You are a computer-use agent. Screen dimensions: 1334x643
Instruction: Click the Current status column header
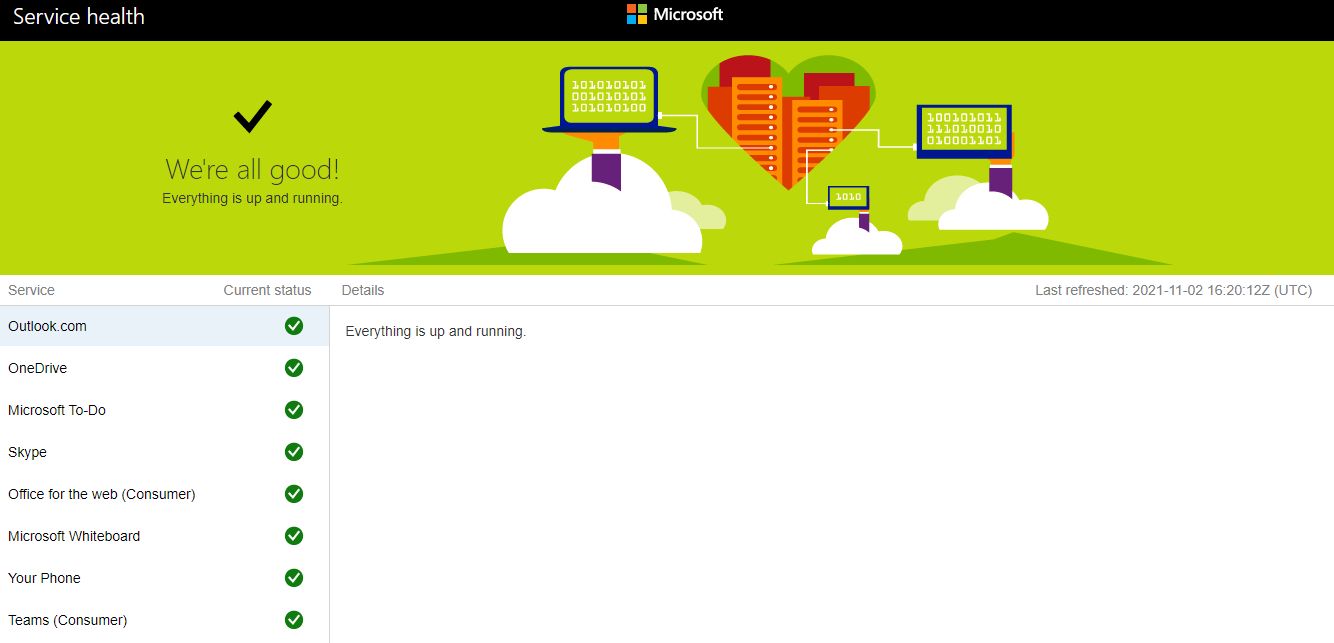click(x=267, y=290)
